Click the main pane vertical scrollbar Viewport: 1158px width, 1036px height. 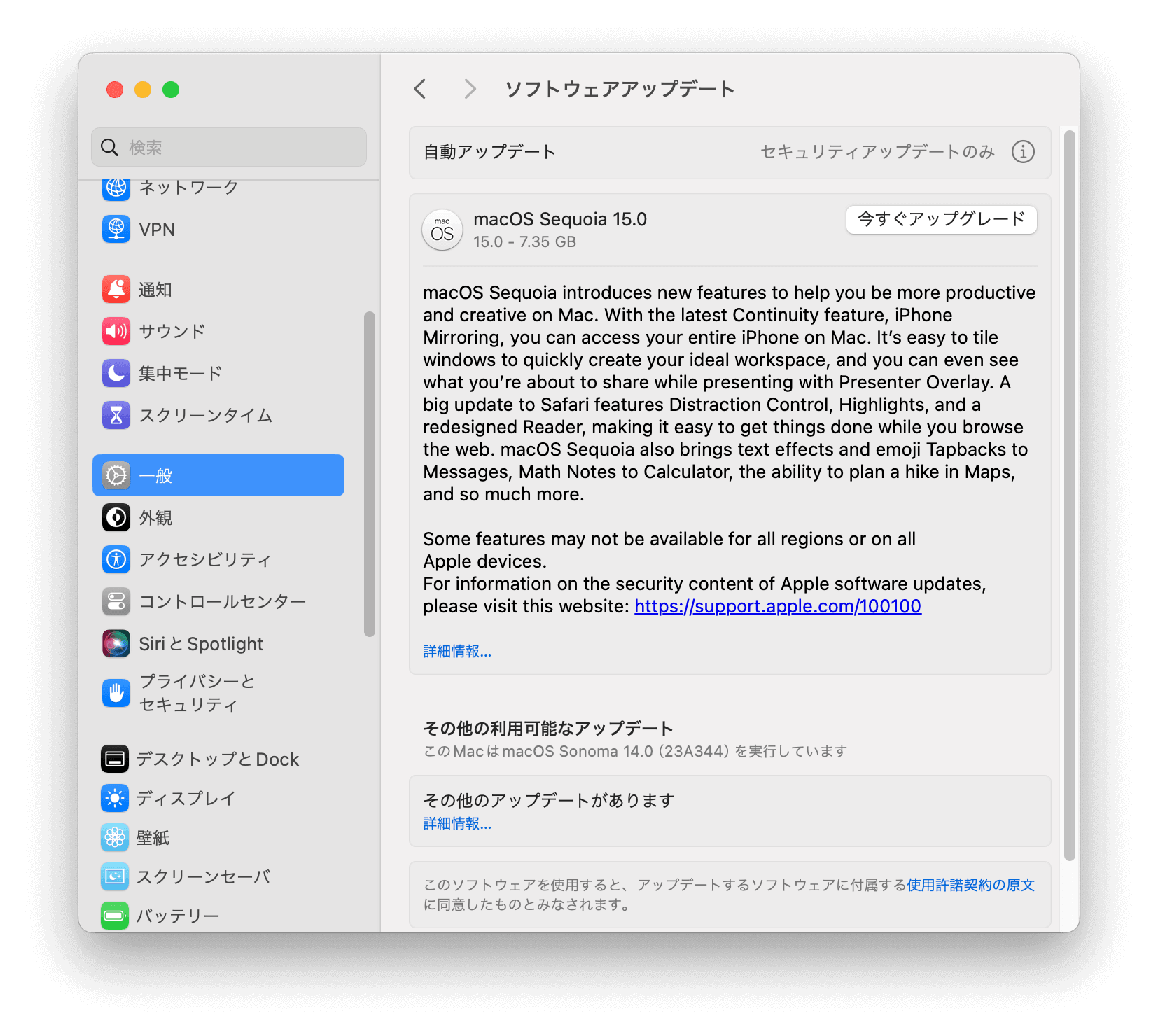pyautogui.click(x=1069, y=496)
